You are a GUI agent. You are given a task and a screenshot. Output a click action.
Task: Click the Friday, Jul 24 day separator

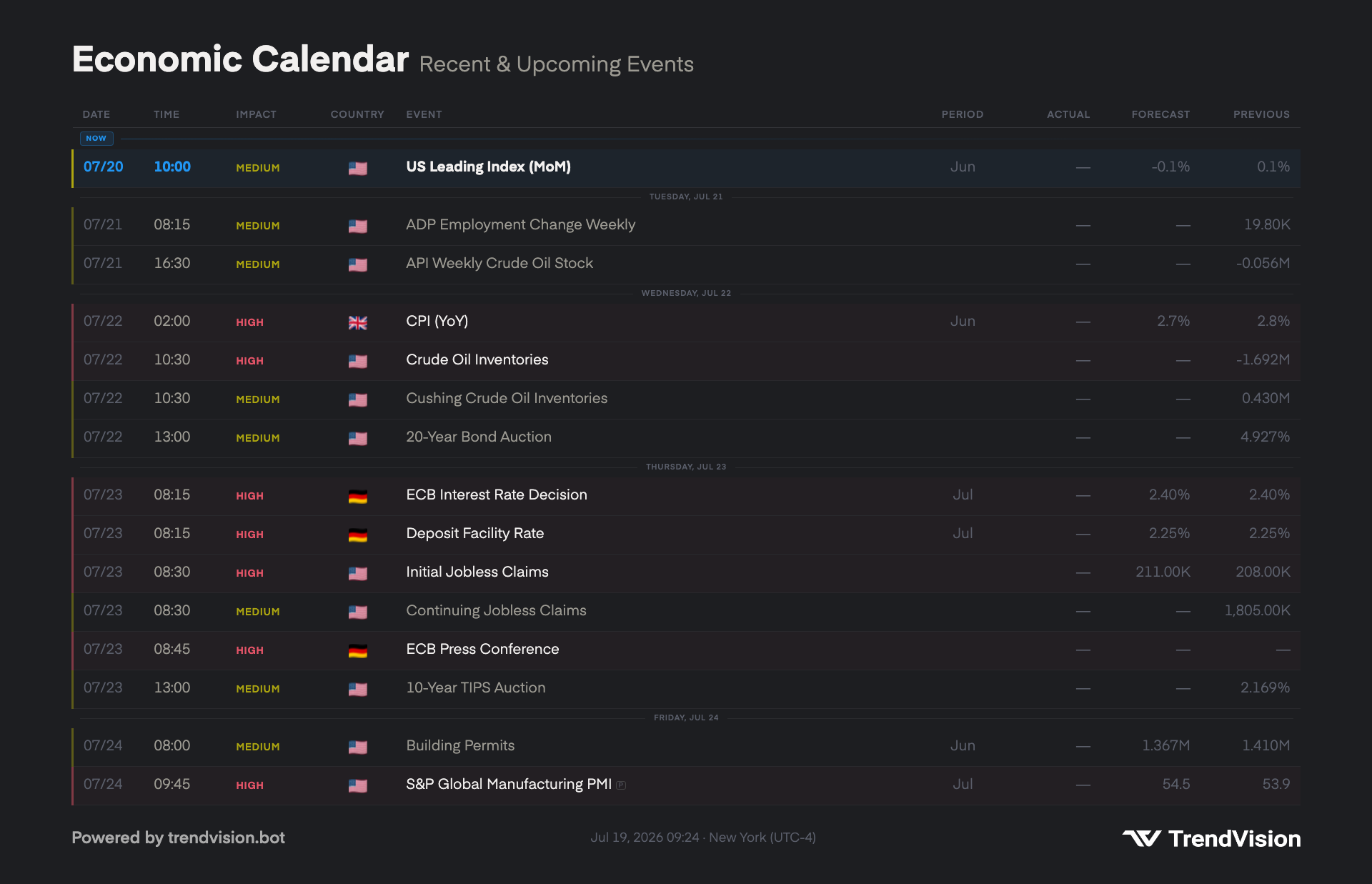pos(686,717)
